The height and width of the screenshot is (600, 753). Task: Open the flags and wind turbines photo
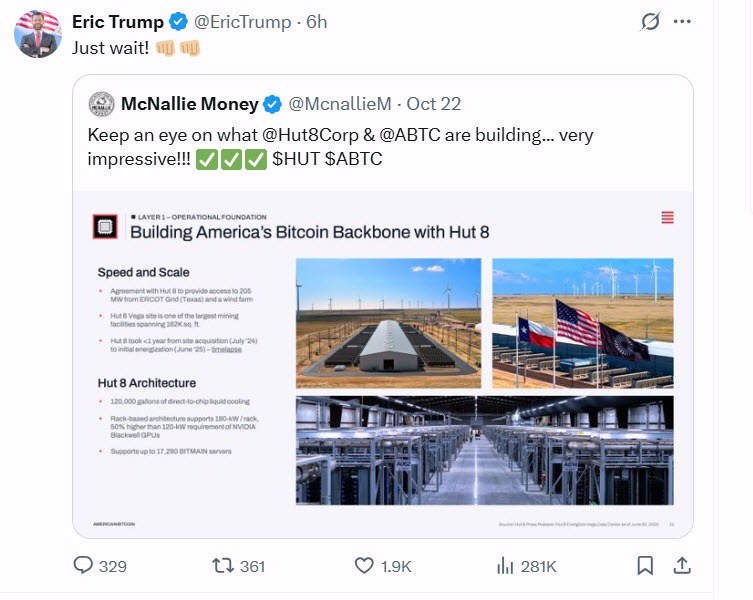[x=583, y=321]
